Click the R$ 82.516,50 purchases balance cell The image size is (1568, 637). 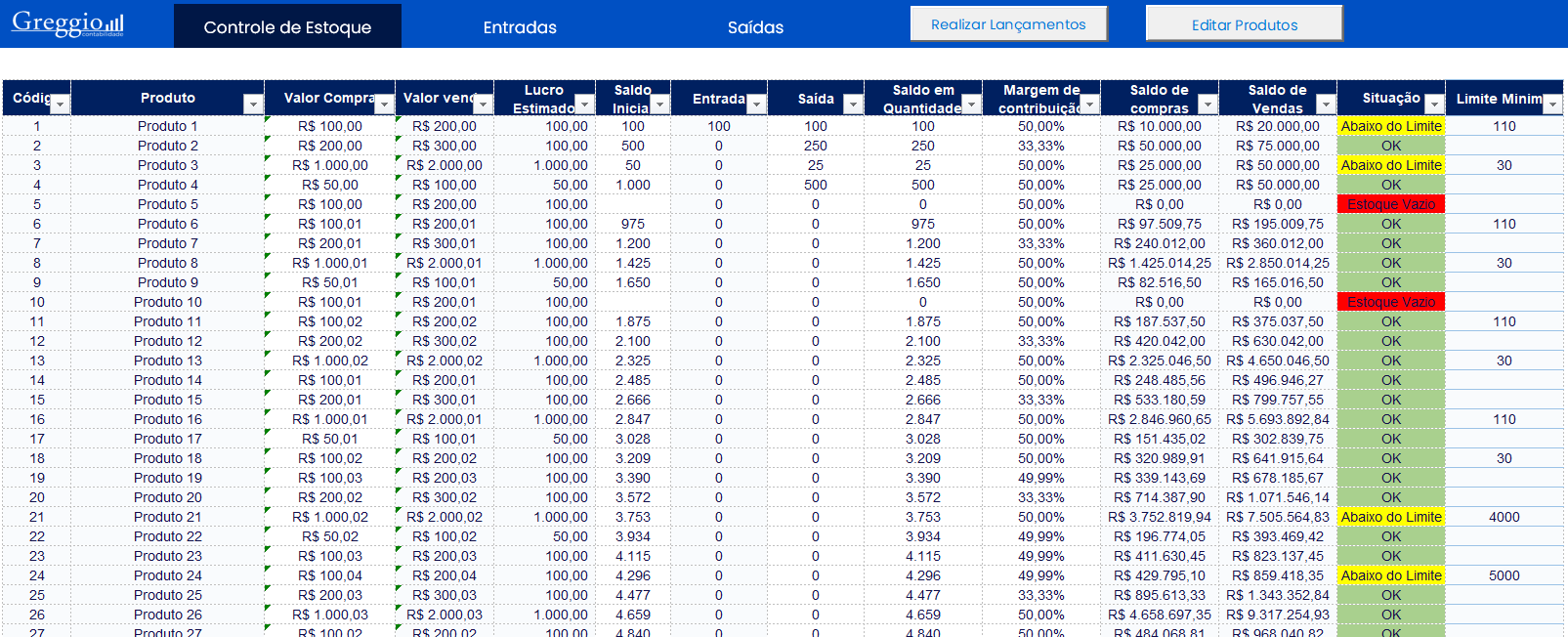pyautogui.click(x=1160, y=282)
